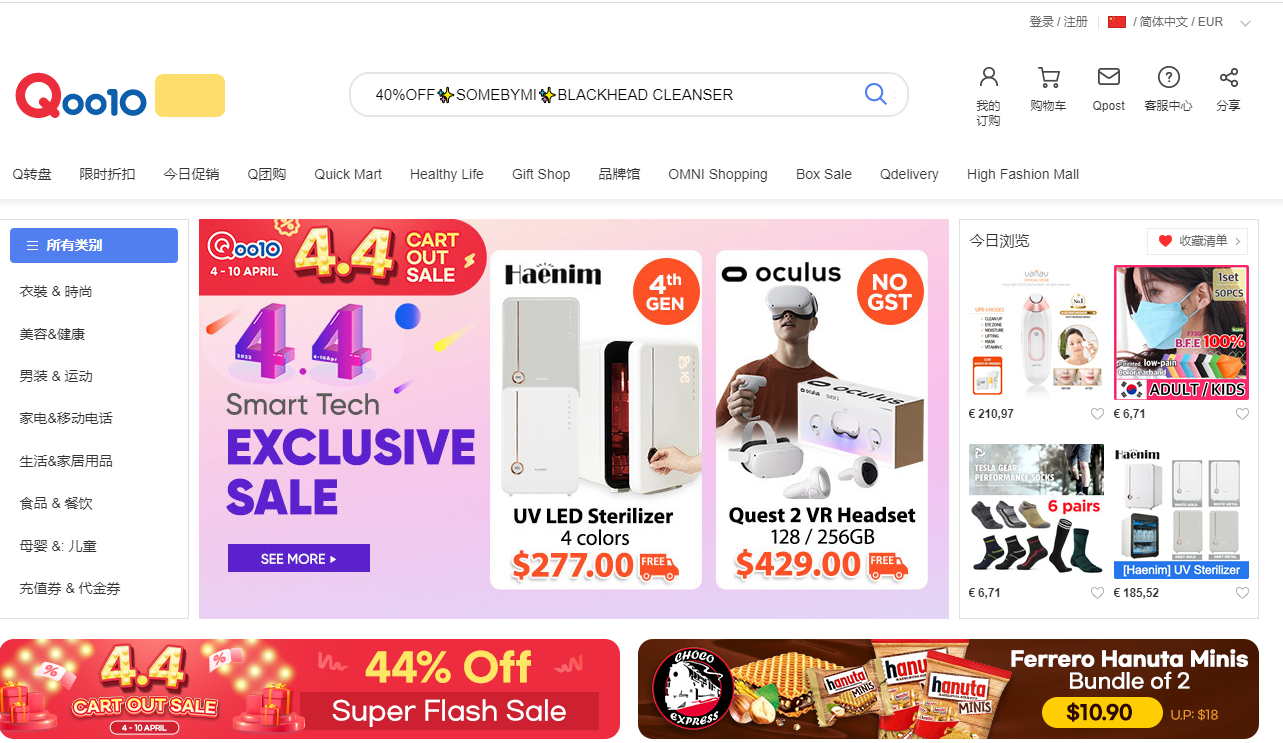Click the share icon

pyautogui.click(x=1229, y=77)
